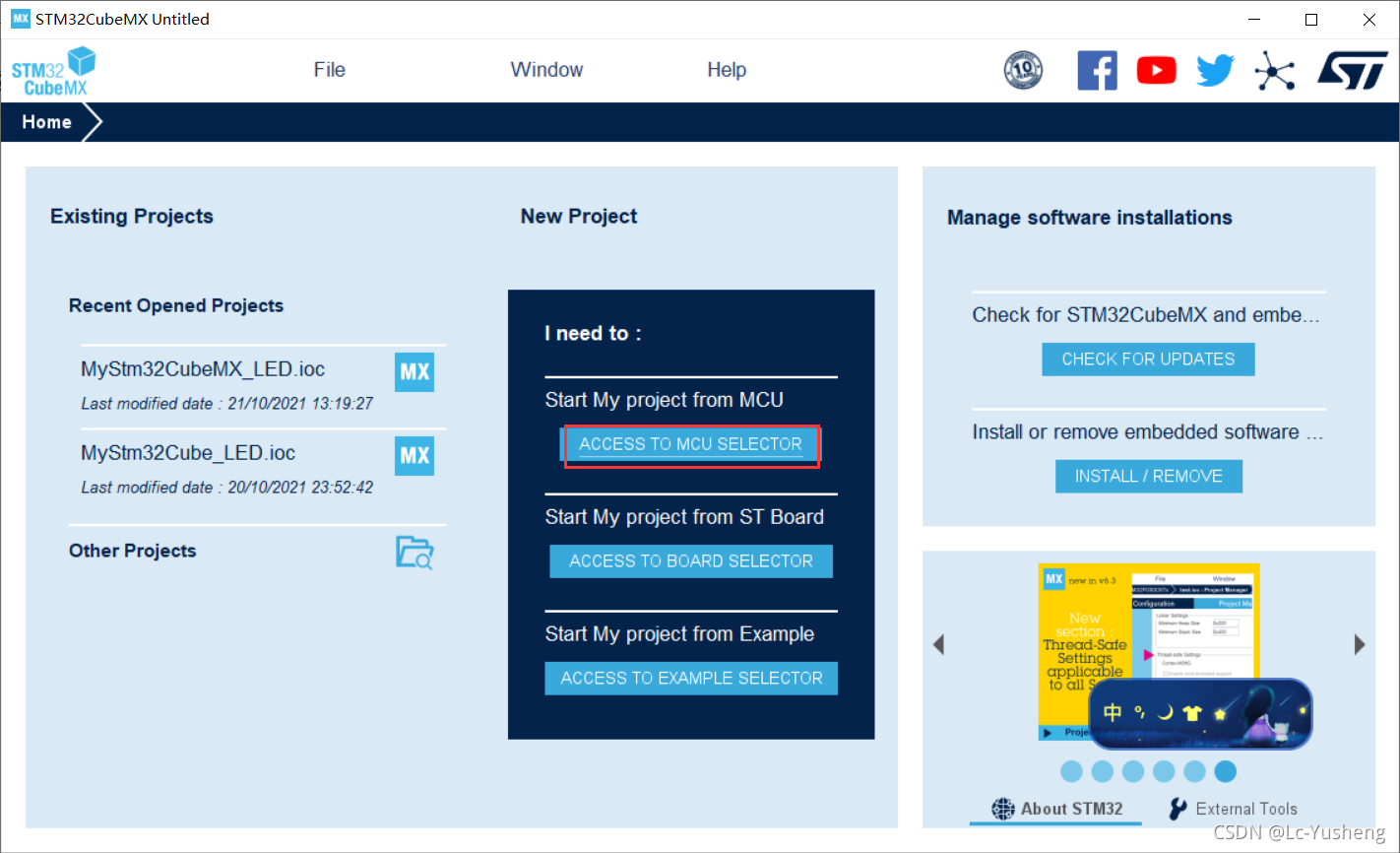
Task: Click the Start My project from MCU text
Action: (x=665, y=400)
